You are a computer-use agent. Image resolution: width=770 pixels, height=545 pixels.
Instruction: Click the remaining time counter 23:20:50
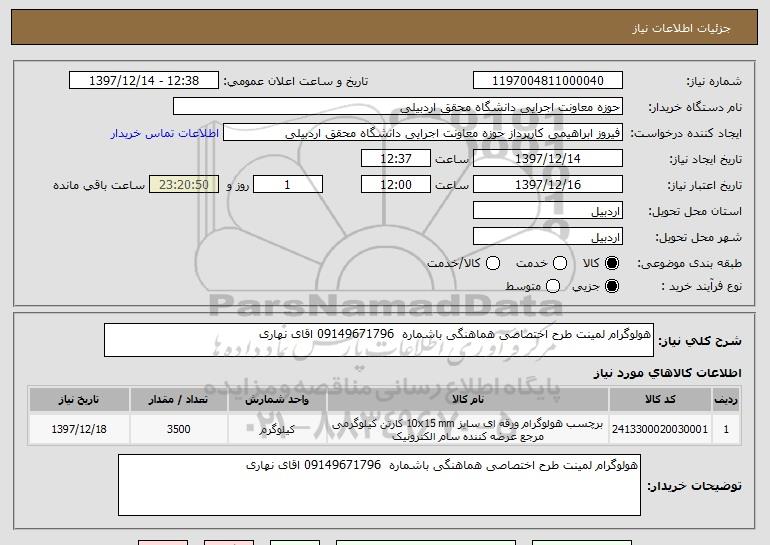click(x=184, y=185)
